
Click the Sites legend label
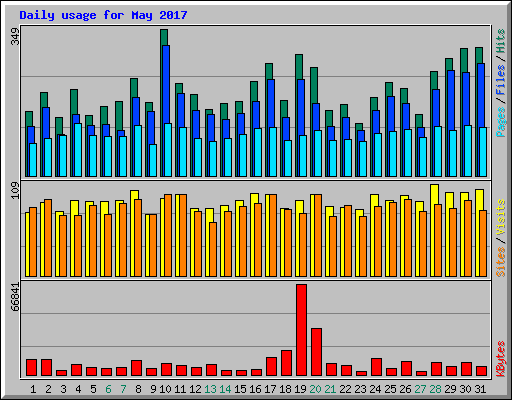(501, 262)
